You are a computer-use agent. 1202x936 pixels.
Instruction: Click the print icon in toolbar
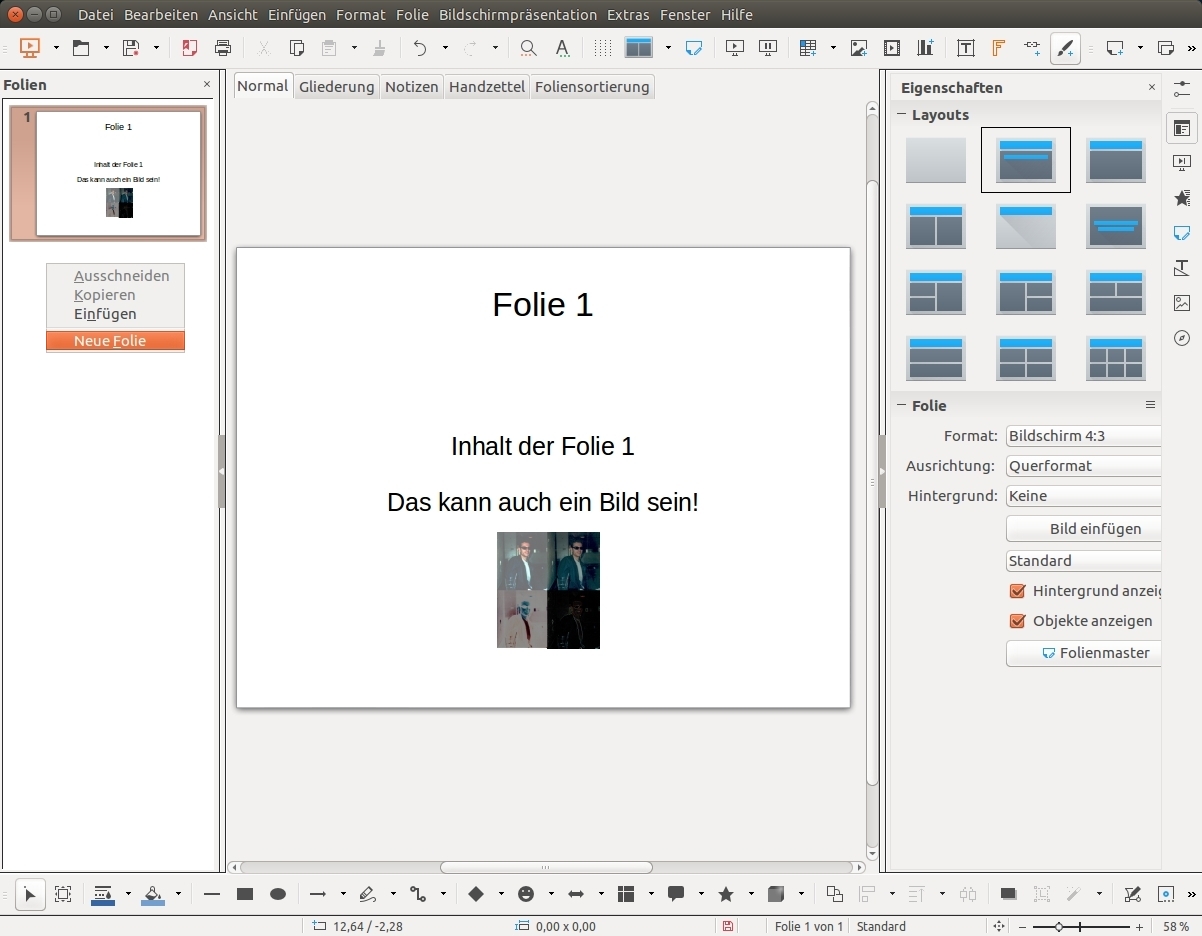(223, 48)
